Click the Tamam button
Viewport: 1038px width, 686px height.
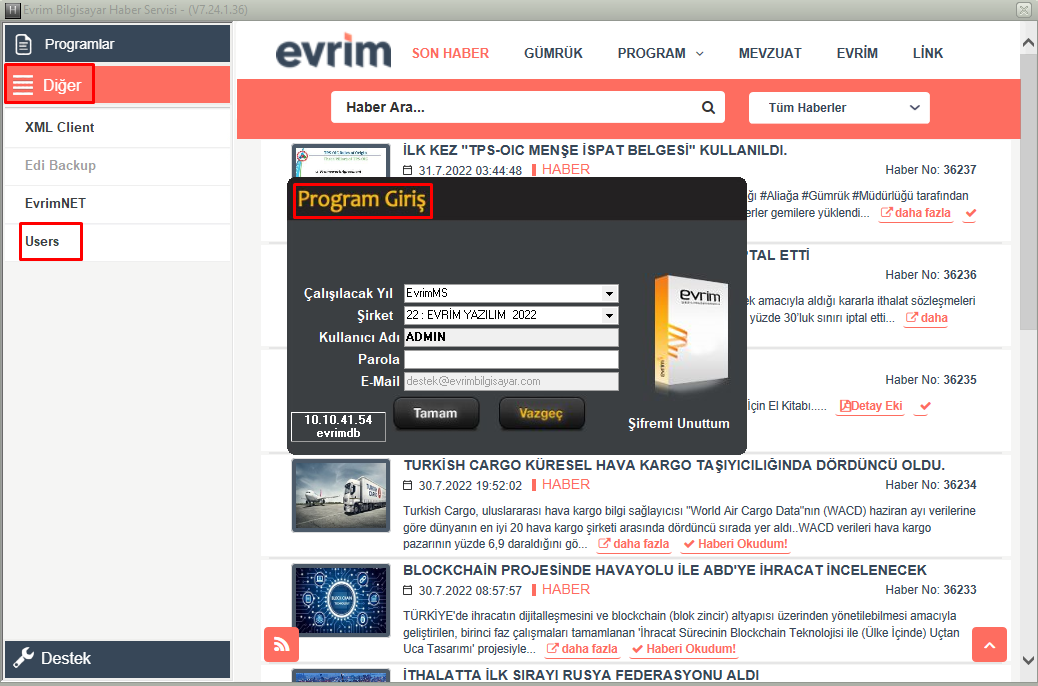[436, 413]
